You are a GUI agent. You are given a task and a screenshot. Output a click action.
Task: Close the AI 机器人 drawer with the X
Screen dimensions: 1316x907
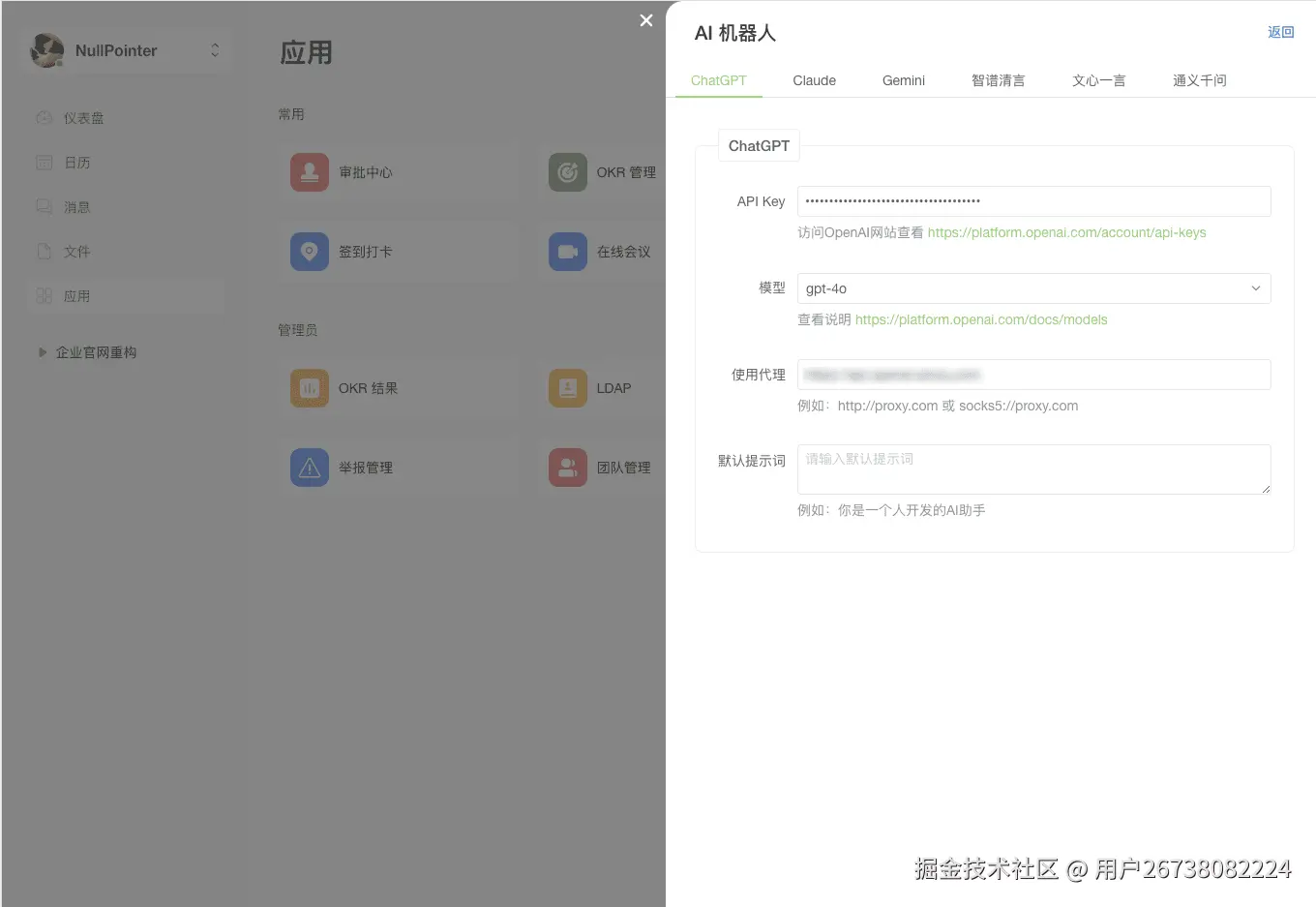(646, 20)
